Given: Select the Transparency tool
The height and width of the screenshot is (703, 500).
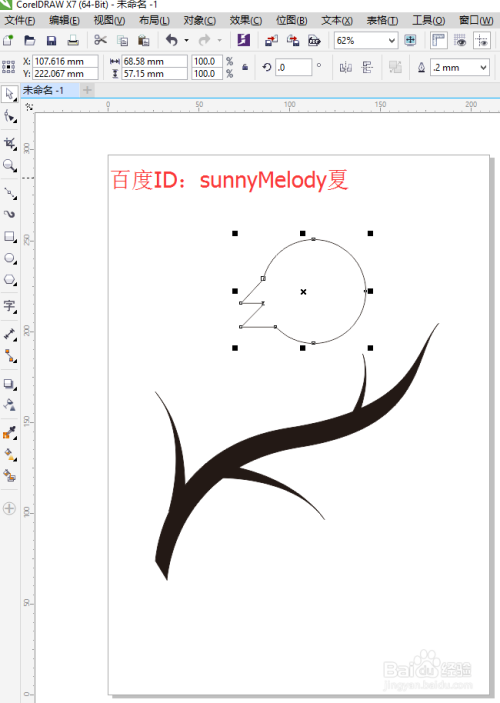Looking at the screenshot, I should (9, 405).
